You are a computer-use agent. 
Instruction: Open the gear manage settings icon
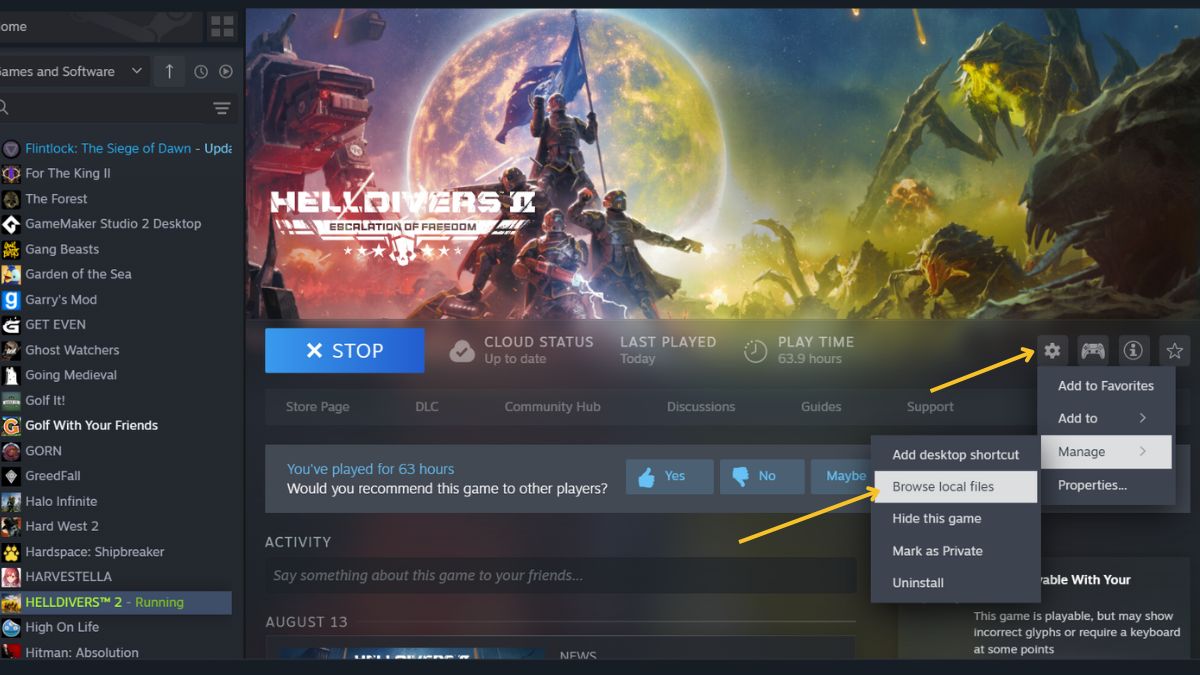coord(1052,351)
